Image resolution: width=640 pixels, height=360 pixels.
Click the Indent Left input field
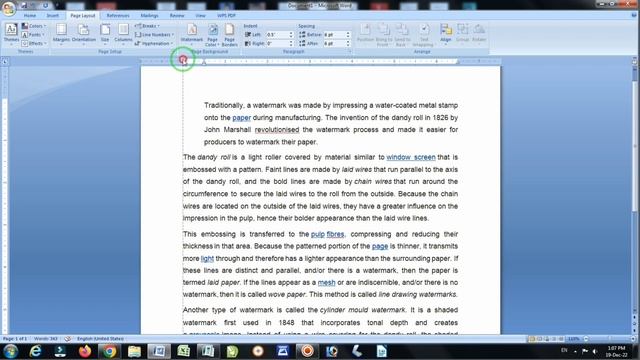(277, 35)
